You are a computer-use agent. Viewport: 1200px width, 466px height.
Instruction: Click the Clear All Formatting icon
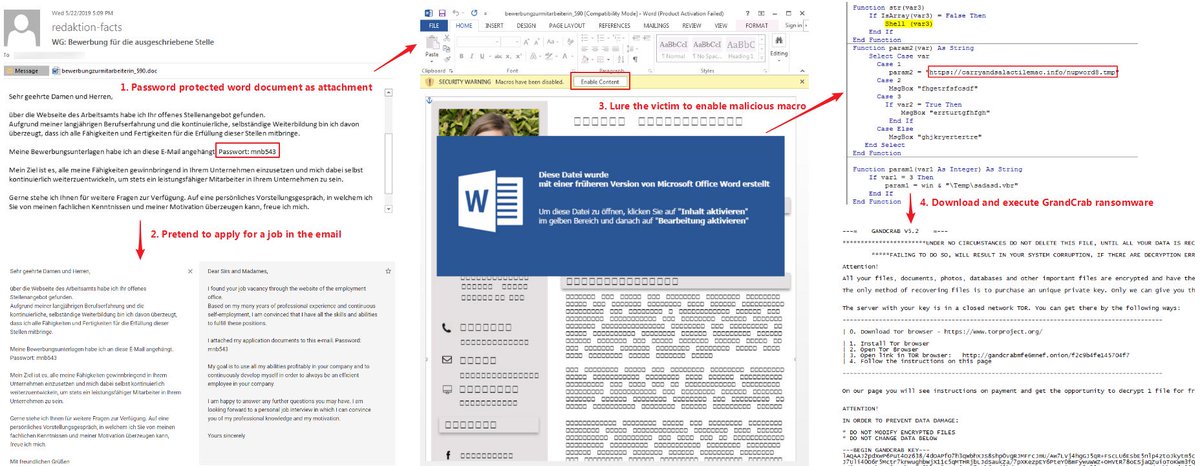click(x=570, y=42)
